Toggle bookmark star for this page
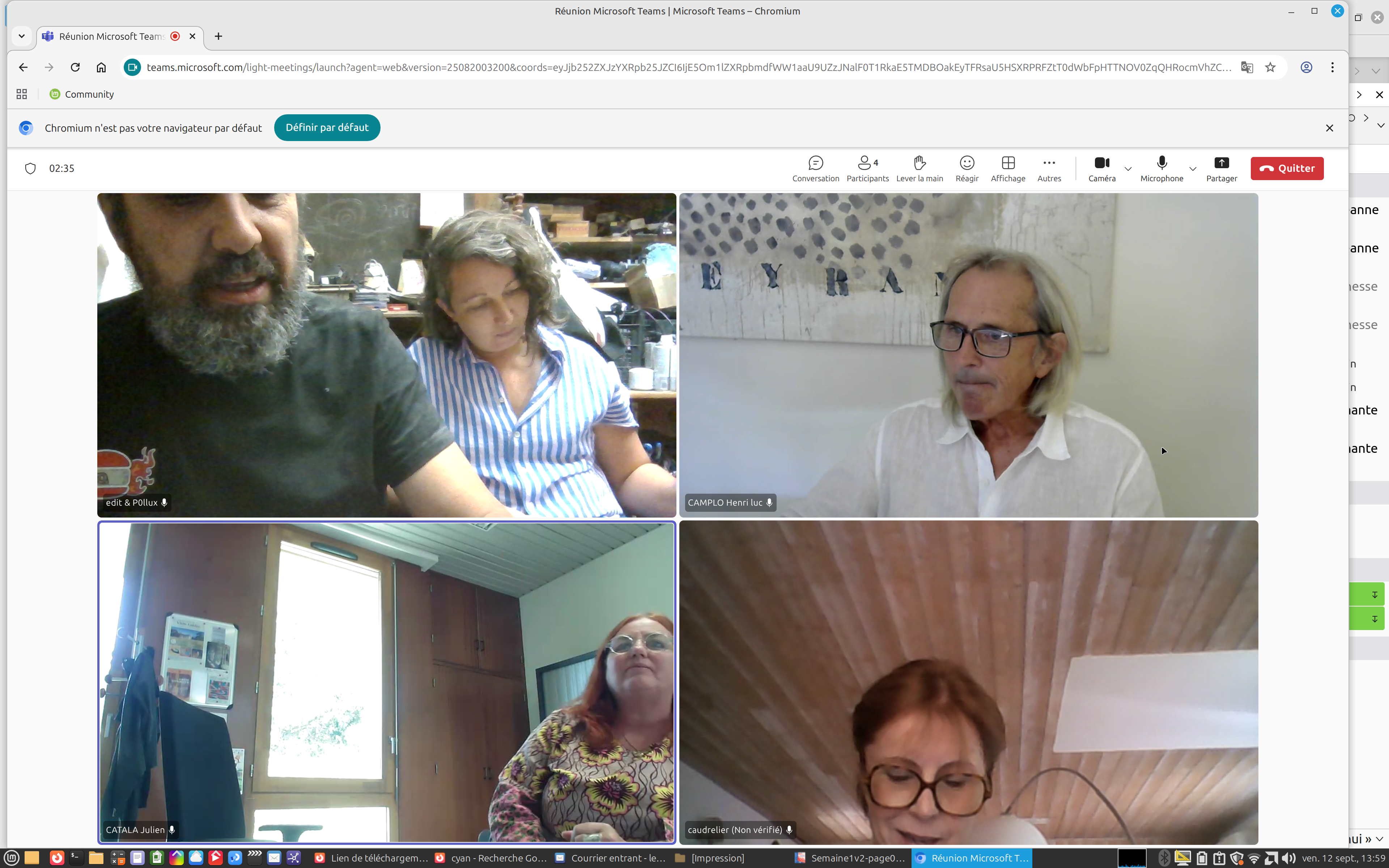The height and width of the screenshot is (868, 1389). (x=1270, y=67)
